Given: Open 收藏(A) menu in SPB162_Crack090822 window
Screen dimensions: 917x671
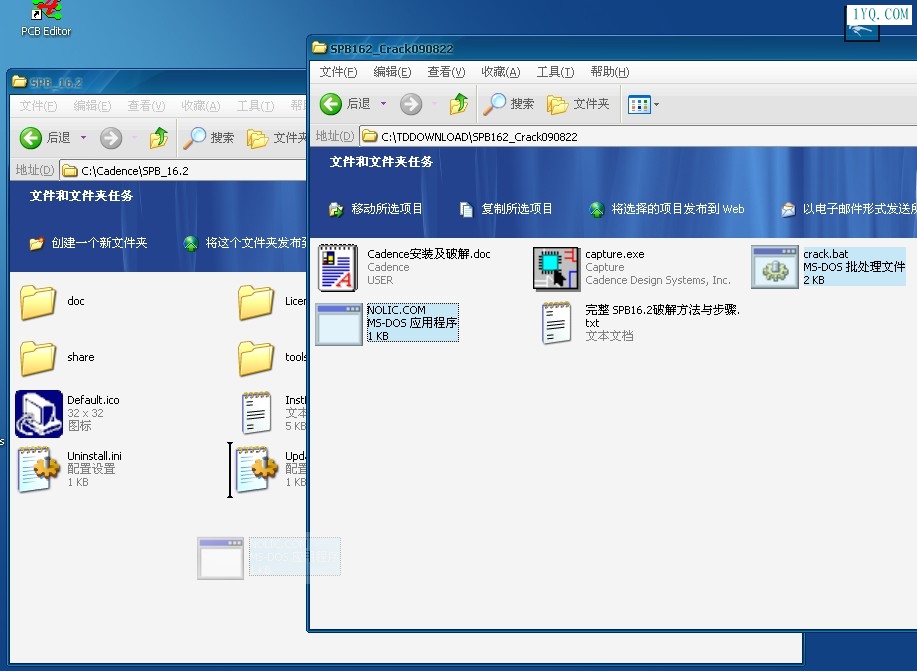Looking at the screenshot, I should point(500,72).
